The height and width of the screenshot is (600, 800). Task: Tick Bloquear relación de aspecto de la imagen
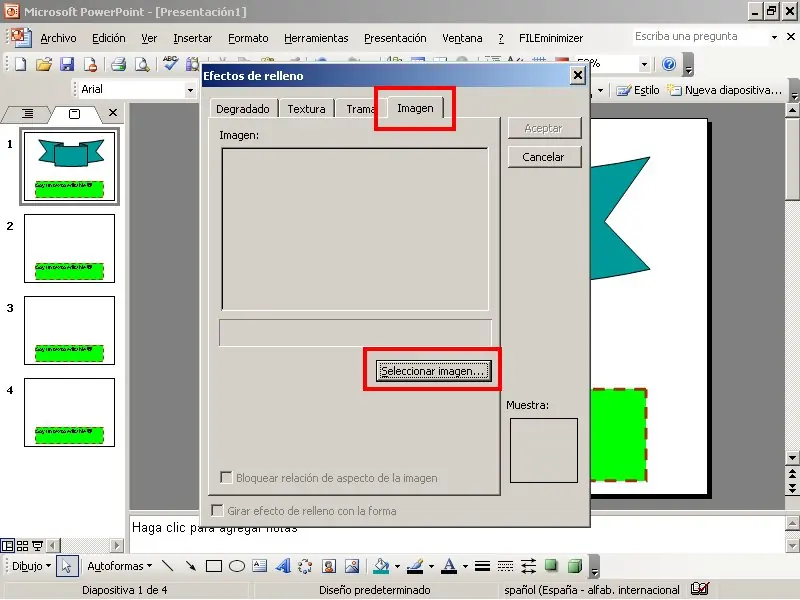click(226, 478)
